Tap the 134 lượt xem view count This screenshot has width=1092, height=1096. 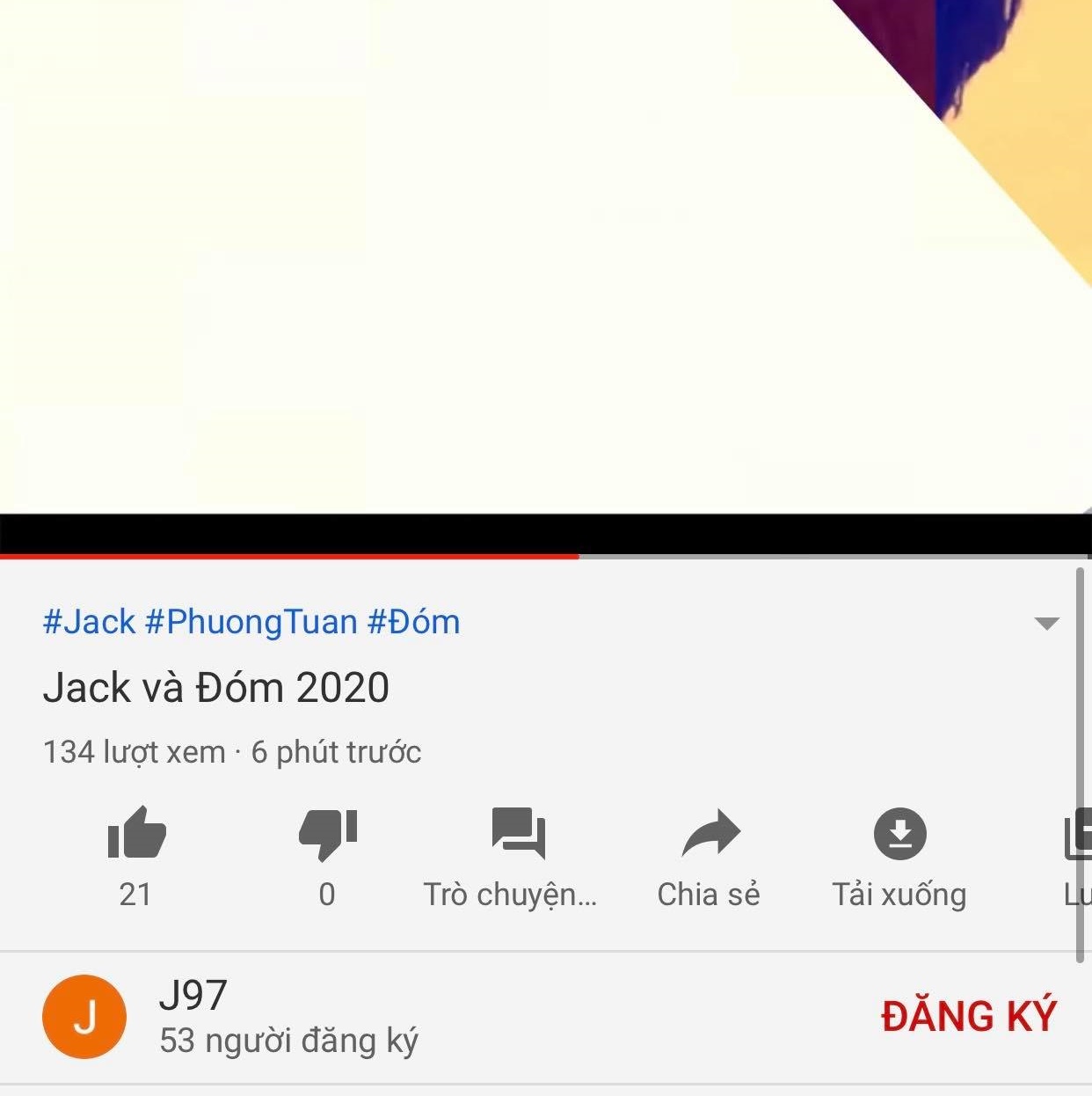click(134, 752)
